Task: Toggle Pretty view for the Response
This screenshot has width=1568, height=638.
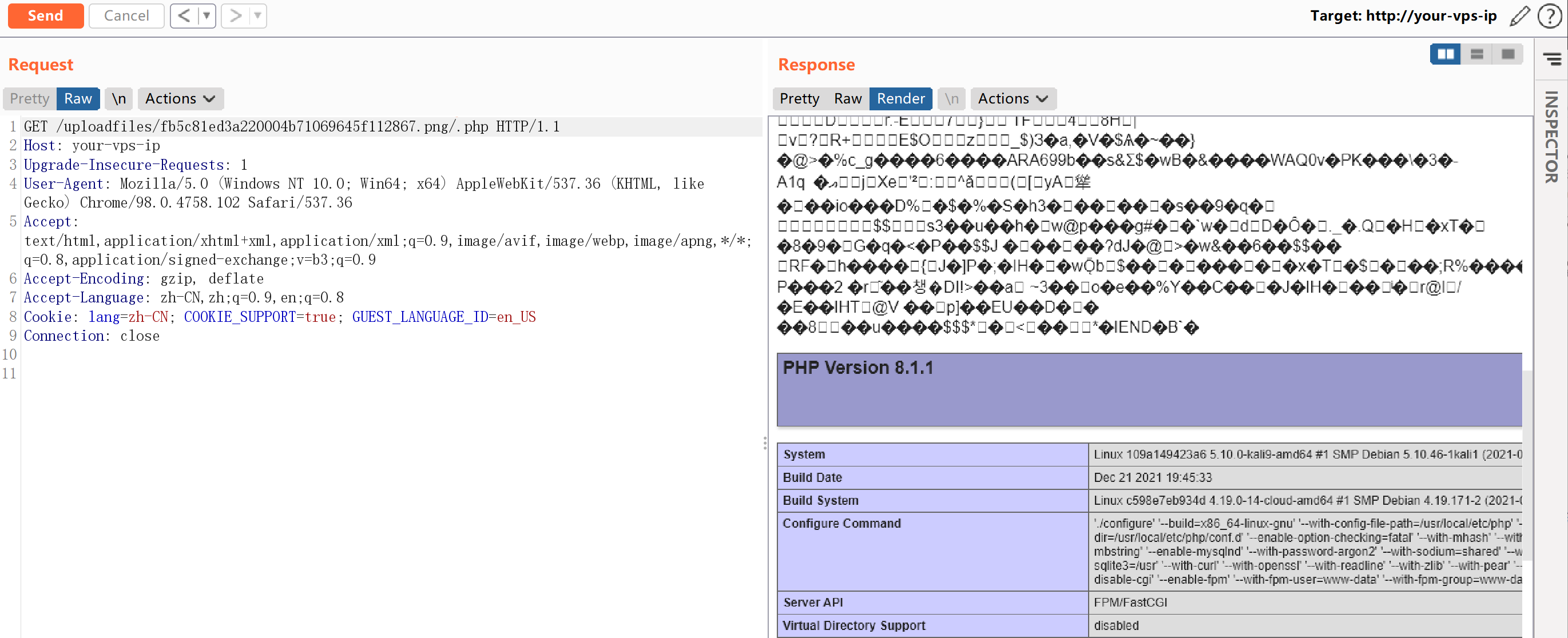Action: point(799,98)
